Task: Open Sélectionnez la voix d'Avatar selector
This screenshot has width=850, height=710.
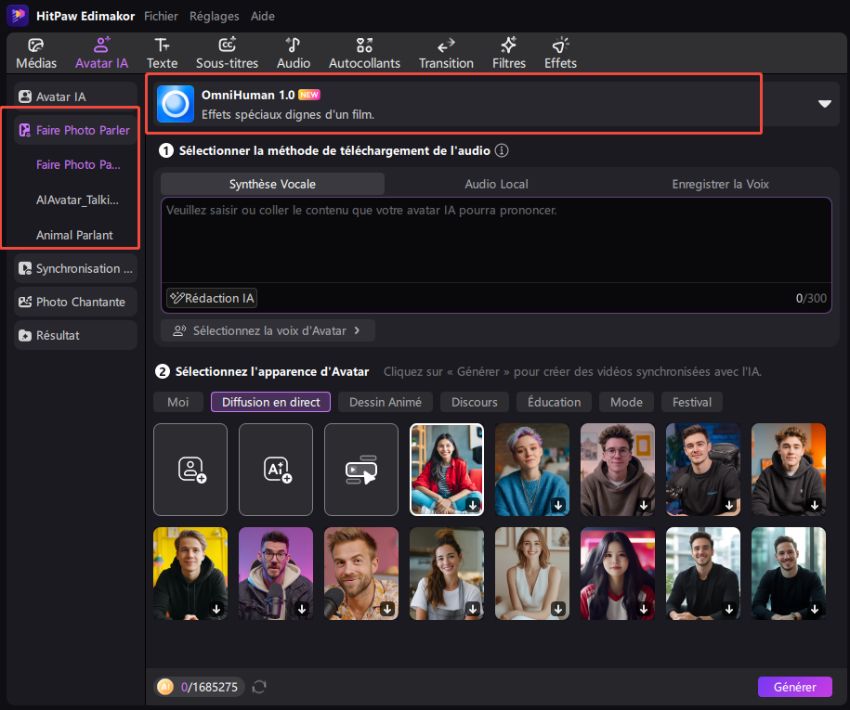Action: point(267,330)
